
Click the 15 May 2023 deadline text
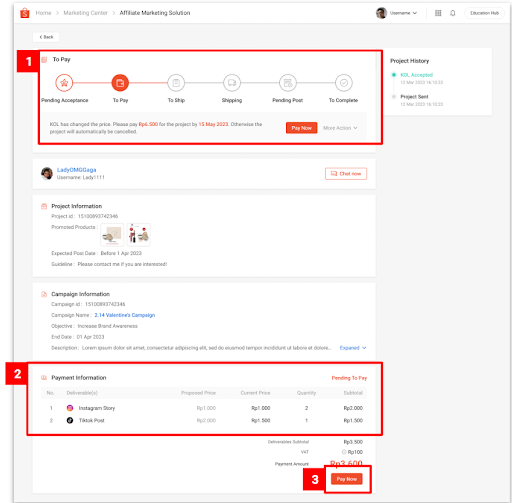tap(213, 124)
